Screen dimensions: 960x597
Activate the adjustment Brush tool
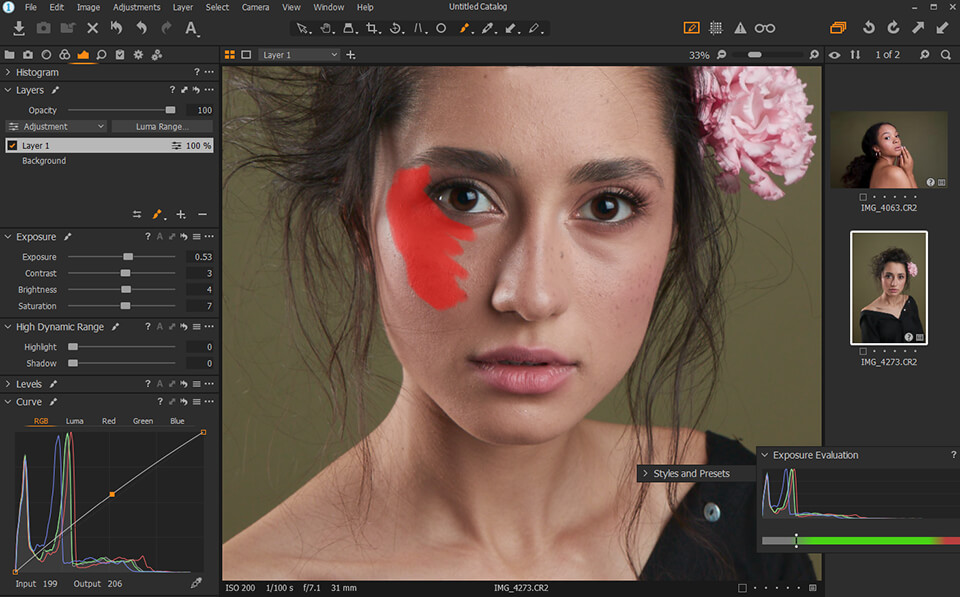pyautogui.click(x=465, y=28)
